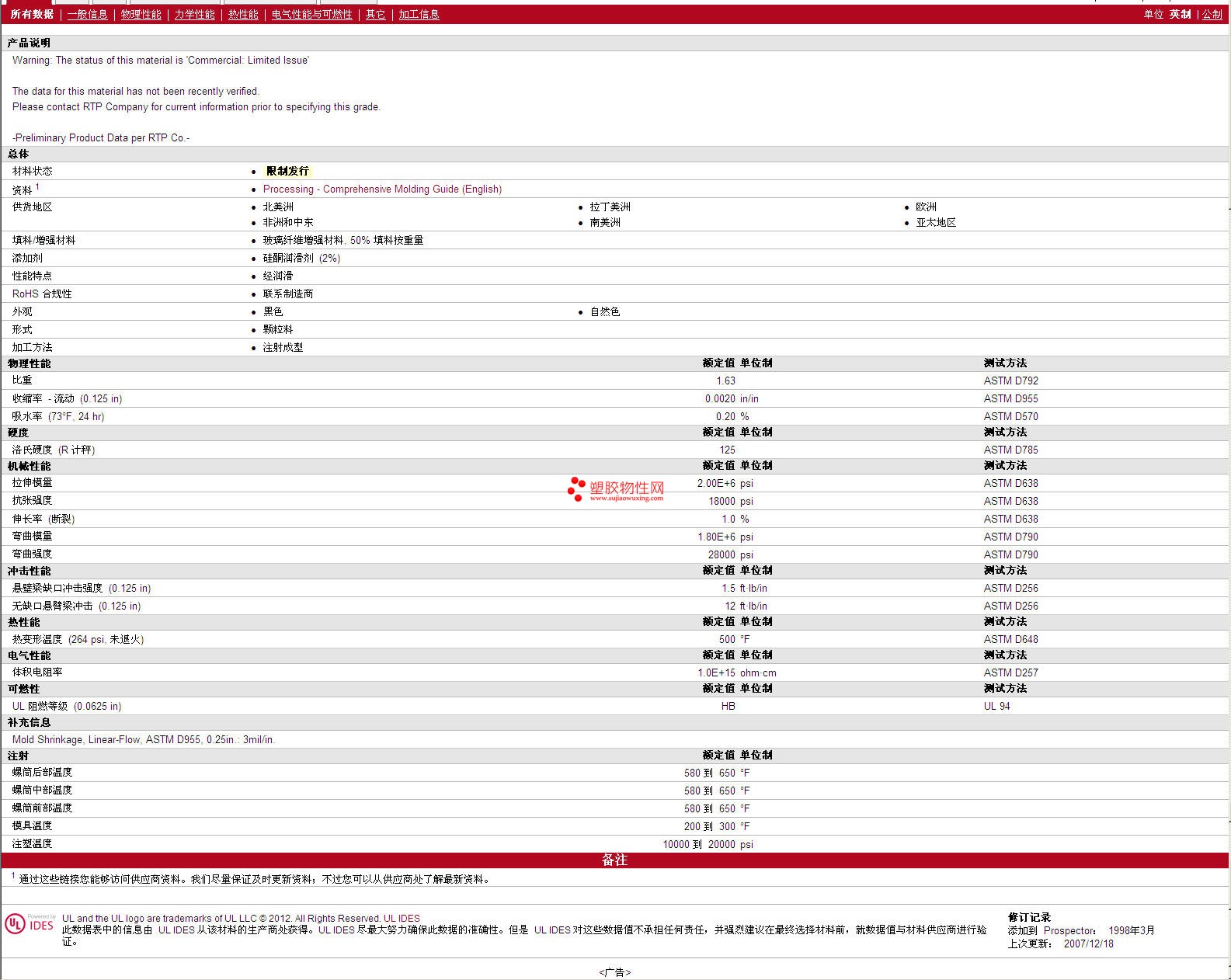The height and width of the screenshot is (980, 1231).
Task: Switch to the 所有数据 tab
Action: (x=32, y=14)
